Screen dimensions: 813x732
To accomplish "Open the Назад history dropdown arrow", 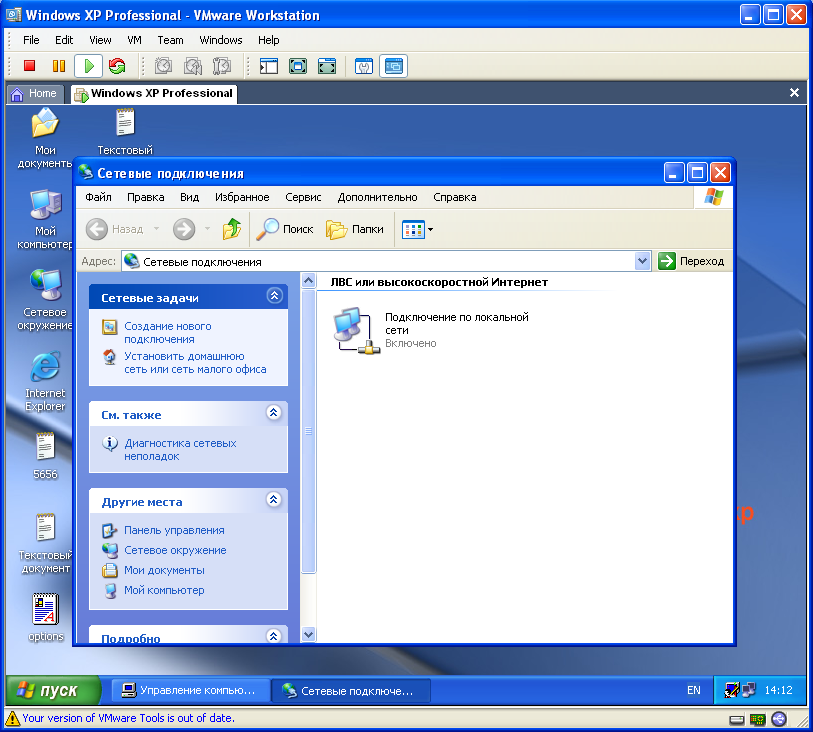I will tap(156, 229).
